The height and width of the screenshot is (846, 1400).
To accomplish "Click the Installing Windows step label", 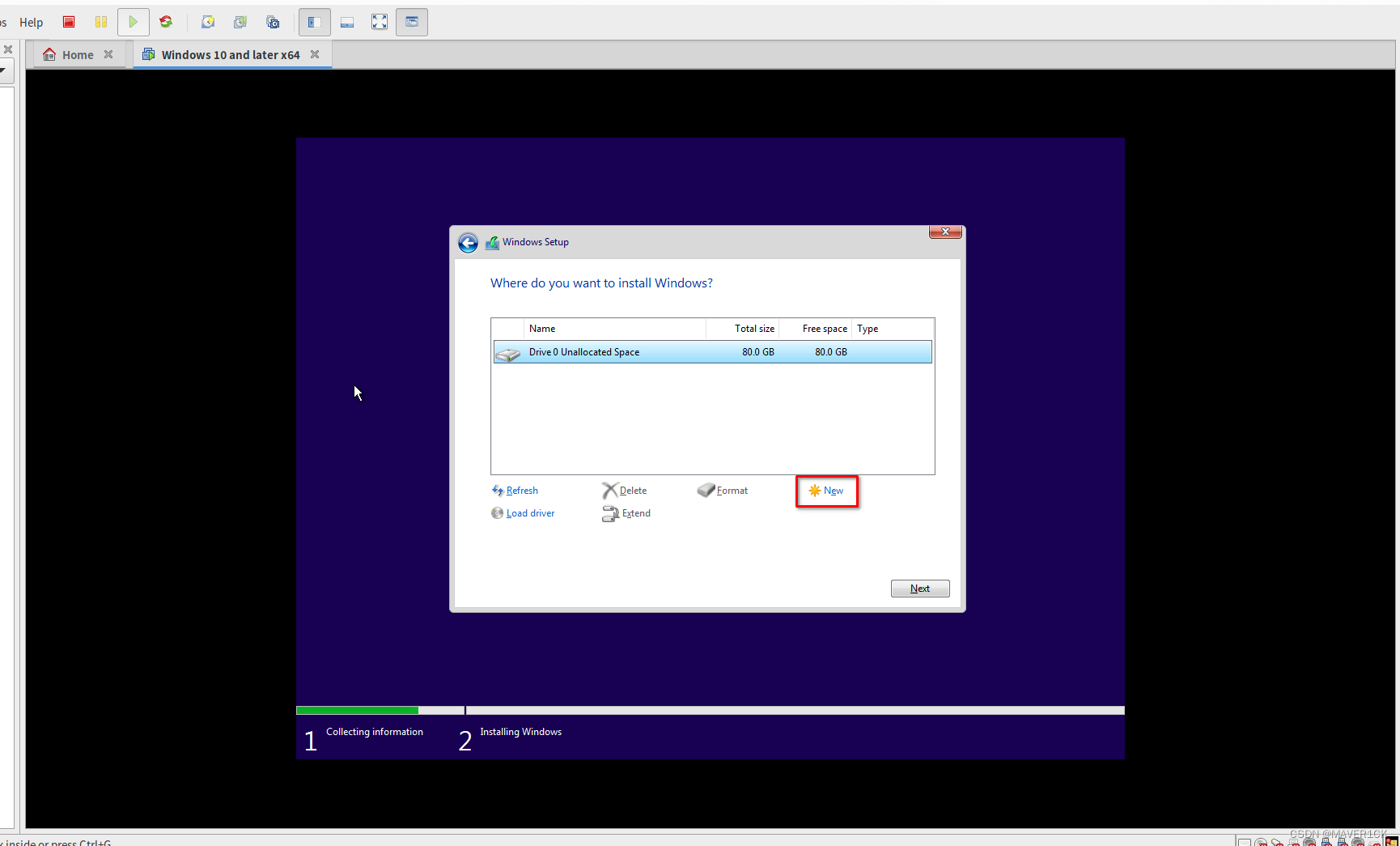I will [x=520, y=732].
